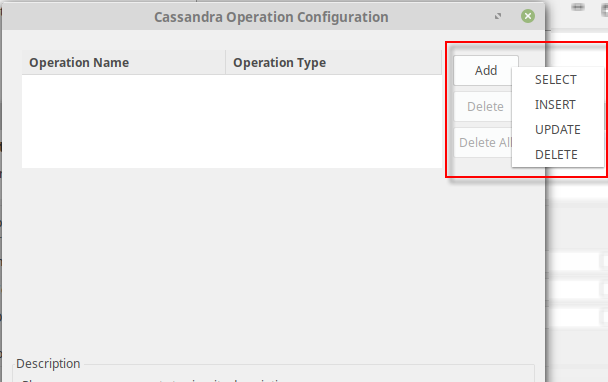This screenshot has width=608, height=382.
Task: Click the blurred minimize-panel icon behind the dialog
Action: [x=578, y=7]
